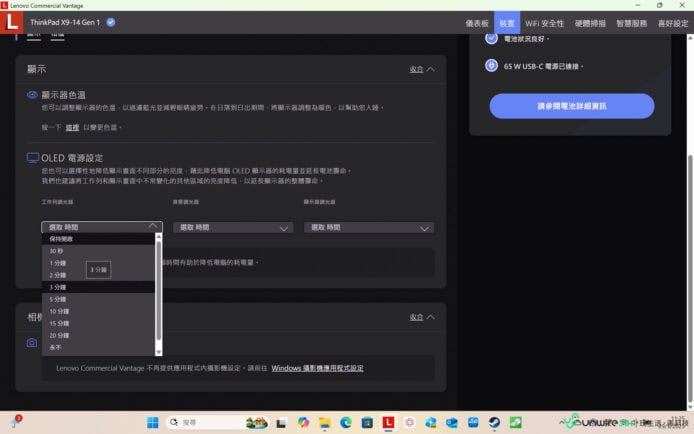This screenshot has height=434, width=694.
Task: Switch to the 儀表板 dashboard tab
Action: 477,23
